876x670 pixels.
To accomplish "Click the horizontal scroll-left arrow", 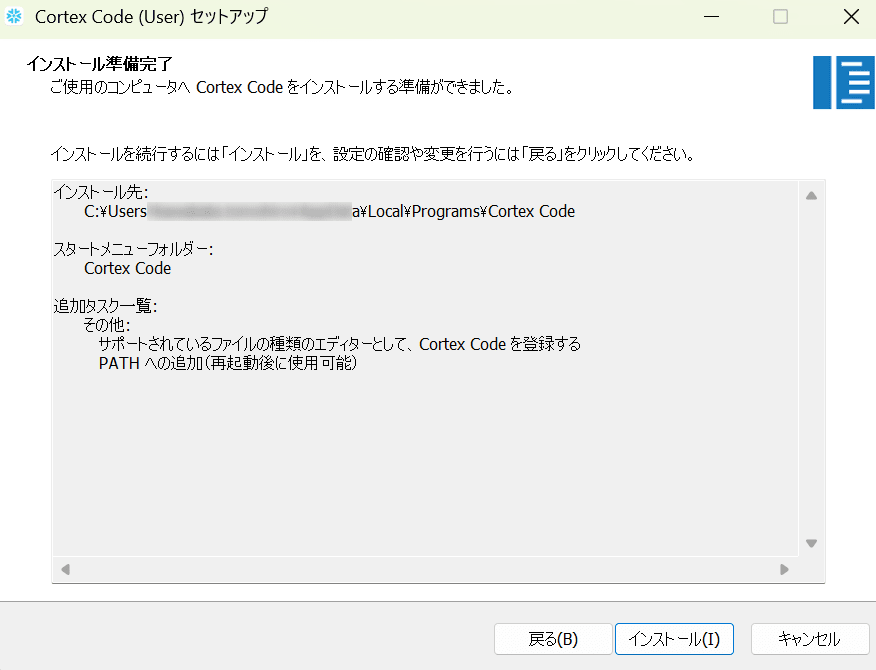I will click(x=65, y=569).
